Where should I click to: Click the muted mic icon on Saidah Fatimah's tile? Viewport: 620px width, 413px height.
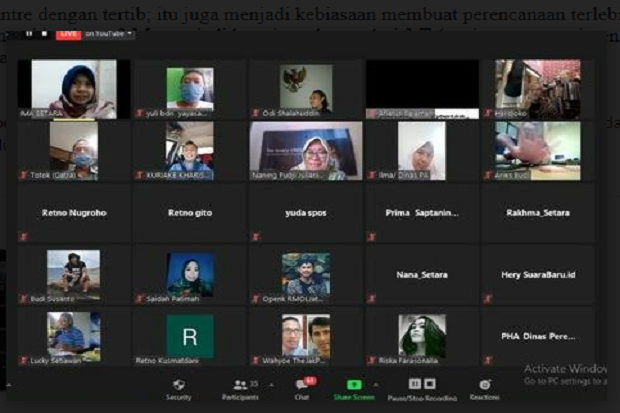(x=139, y=299)
